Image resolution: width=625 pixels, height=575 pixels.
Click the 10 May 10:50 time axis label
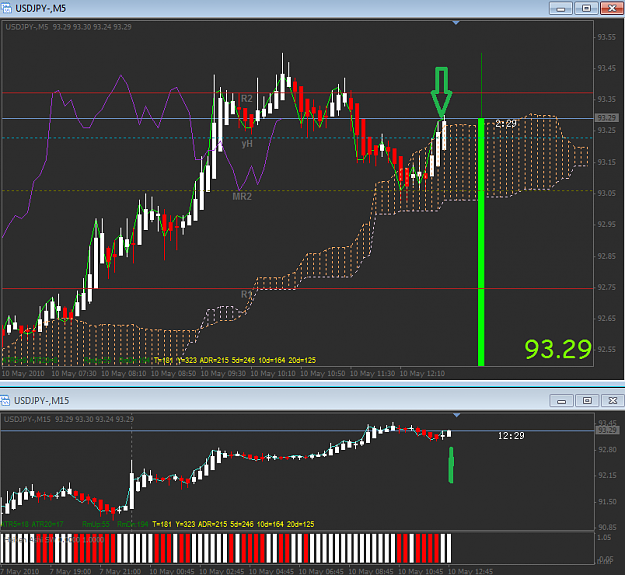(323, 374)
